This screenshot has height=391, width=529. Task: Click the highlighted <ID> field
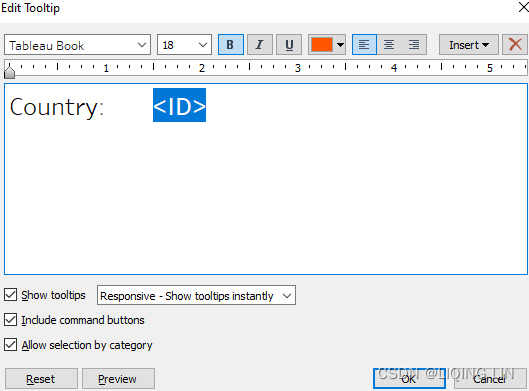pos(179,105)
